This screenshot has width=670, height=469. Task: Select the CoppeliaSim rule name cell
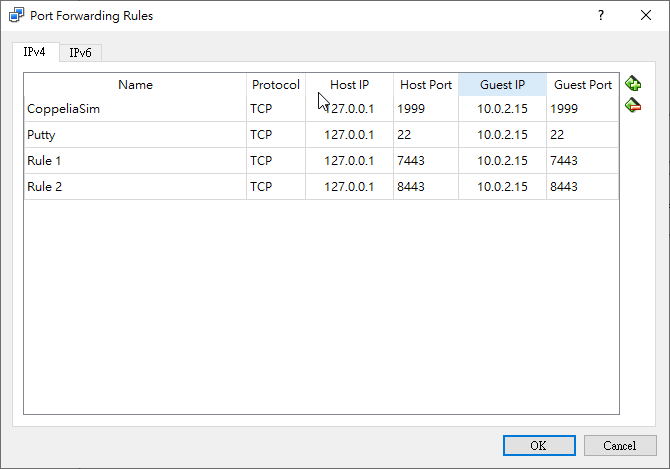click(135, 109)
